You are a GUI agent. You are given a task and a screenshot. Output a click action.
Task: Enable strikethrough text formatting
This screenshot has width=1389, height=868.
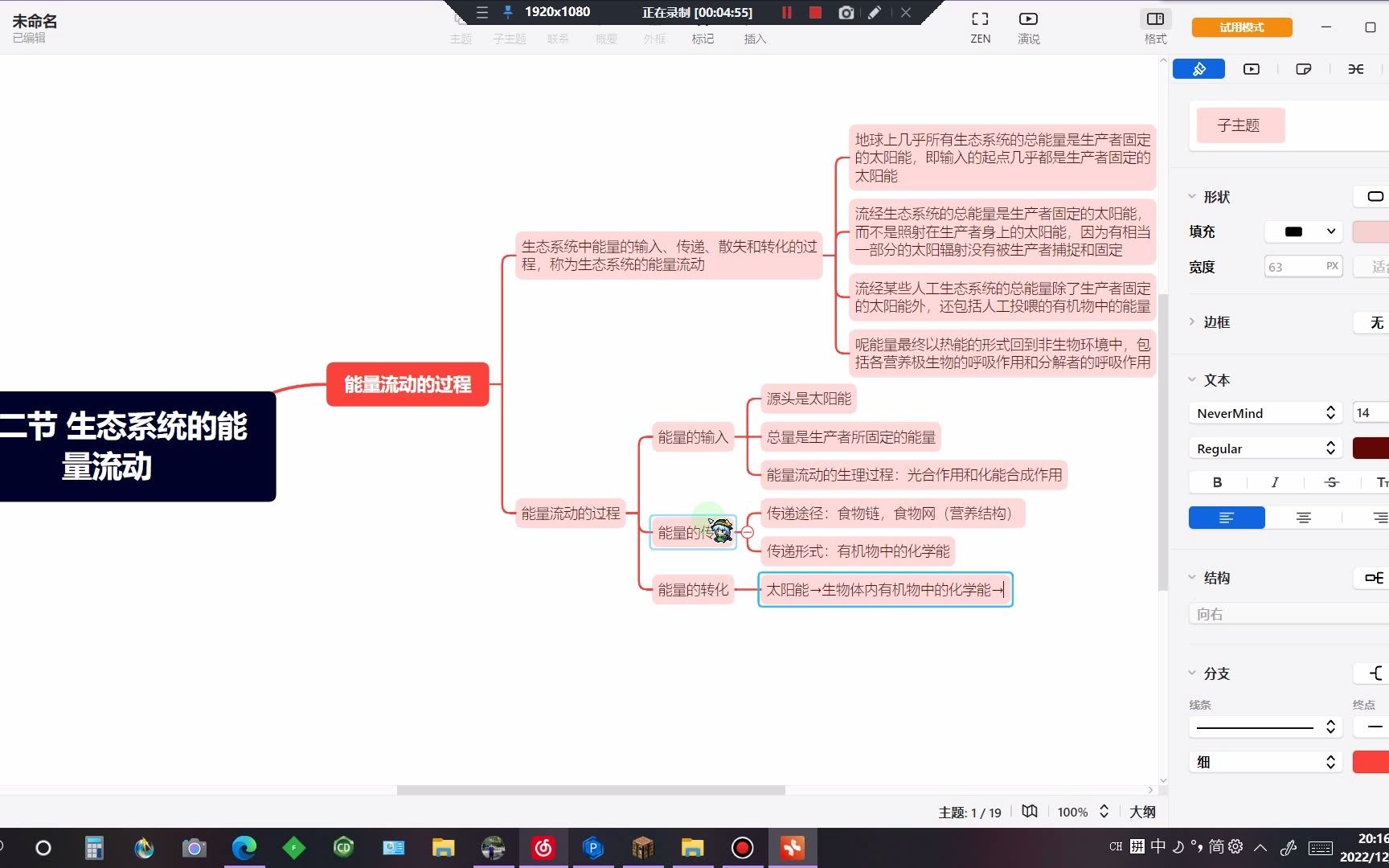(1331, 482)
